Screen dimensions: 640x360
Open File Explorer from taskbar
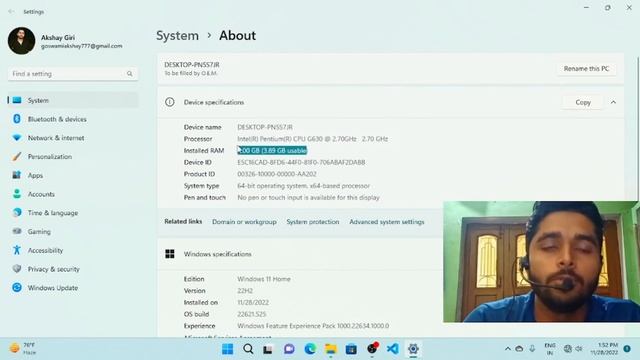331,349
